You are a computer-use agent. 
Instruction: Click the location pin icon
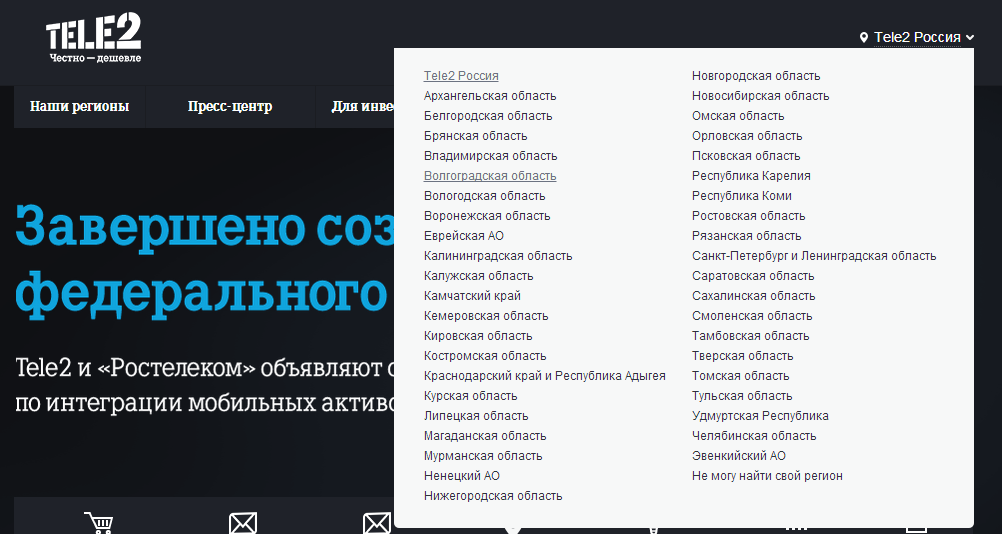pos(864,38)
